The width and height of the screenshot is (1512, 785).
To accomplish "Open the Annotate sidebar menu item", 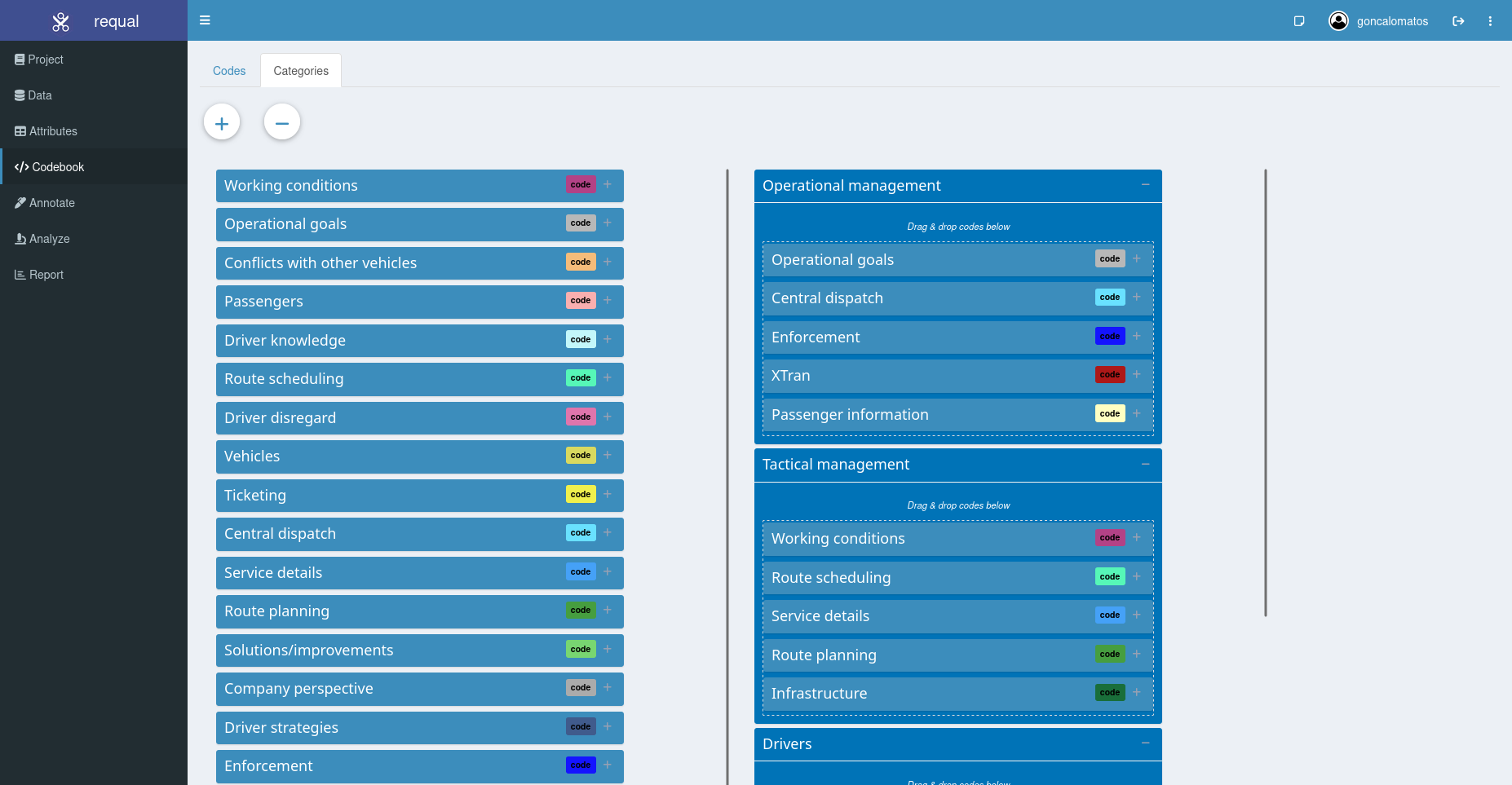I will pyautogui.click(x=51, y=203).
